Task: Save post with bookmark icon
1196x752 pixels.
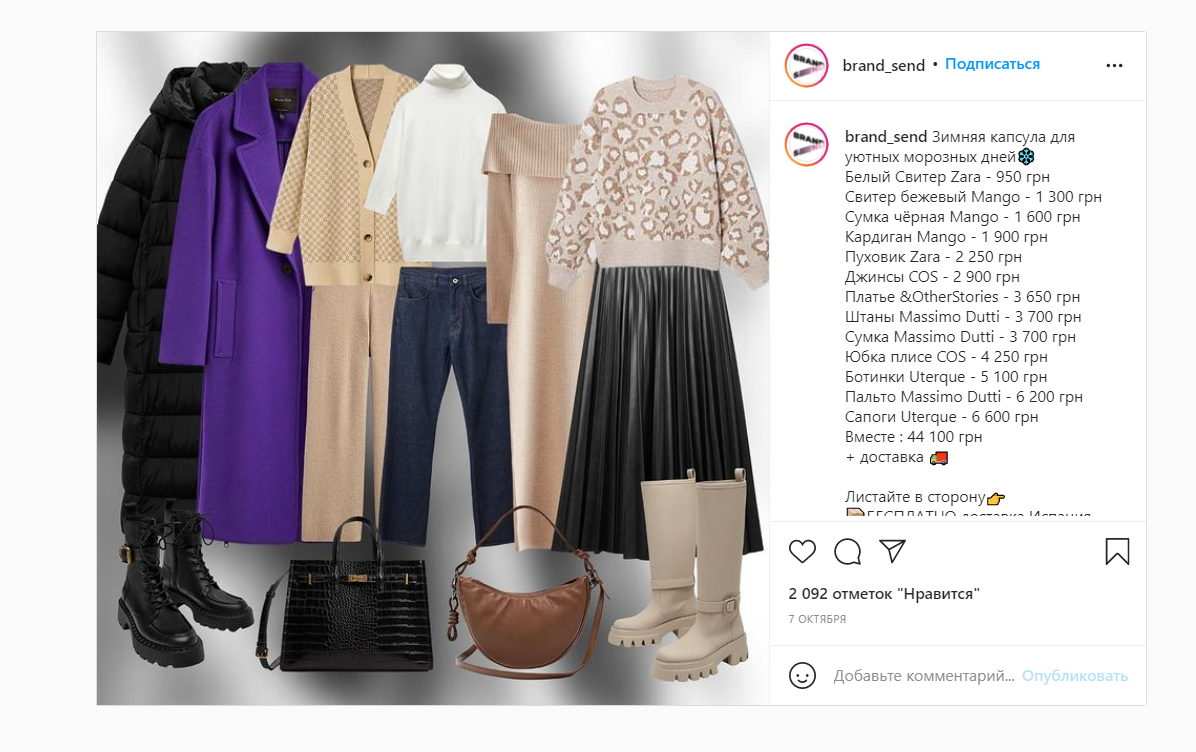Action: [x=1117, y=551]
